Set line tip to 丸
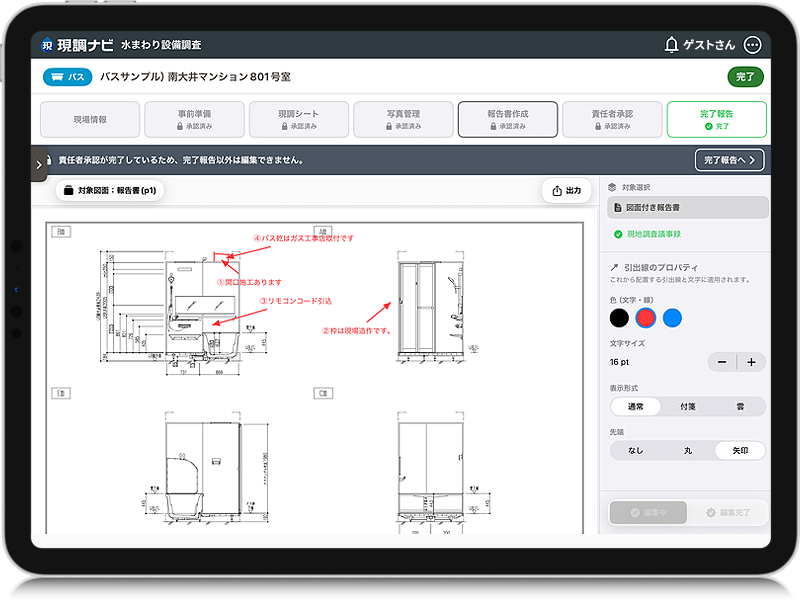800x609 pixels. (x=688, y=450)
